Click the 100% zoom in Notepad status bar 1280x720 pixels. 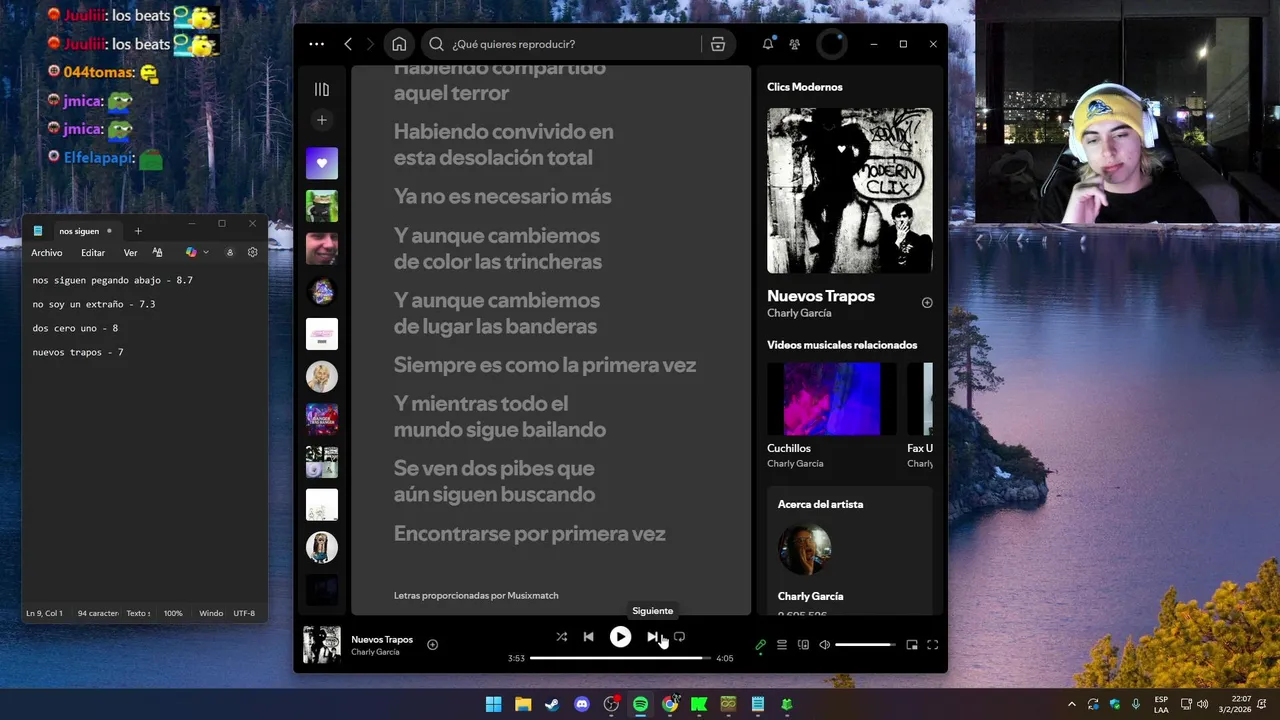pos(173,613)
